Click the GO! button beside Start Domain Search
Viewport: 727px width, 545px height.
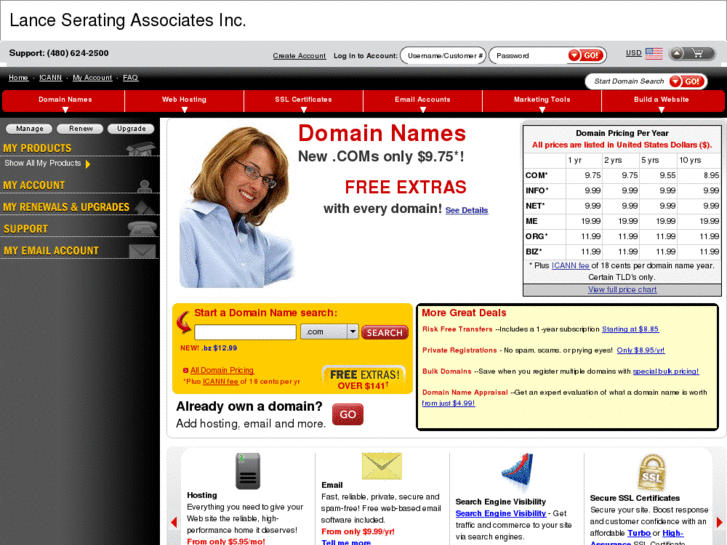click(x=687, y=82)
